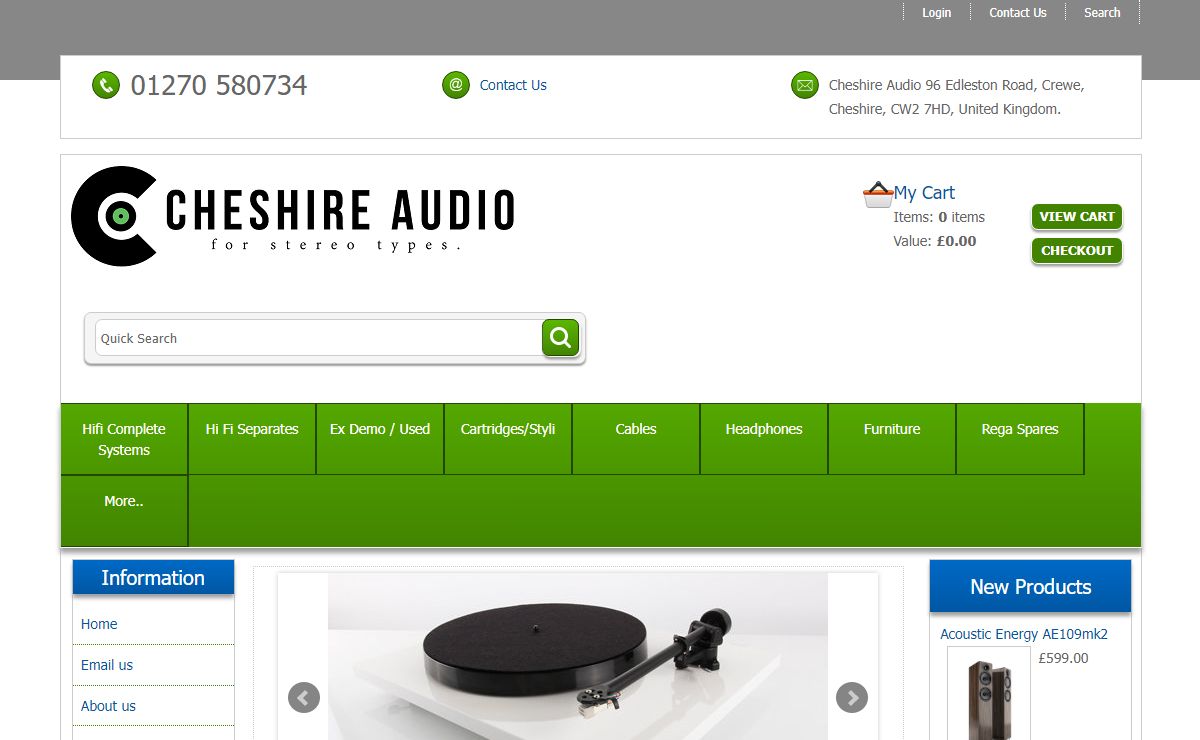Open Acoustic Energy AE109mk2 product link
This screenshot has width=1200, height=740.
pos(1024,634)
